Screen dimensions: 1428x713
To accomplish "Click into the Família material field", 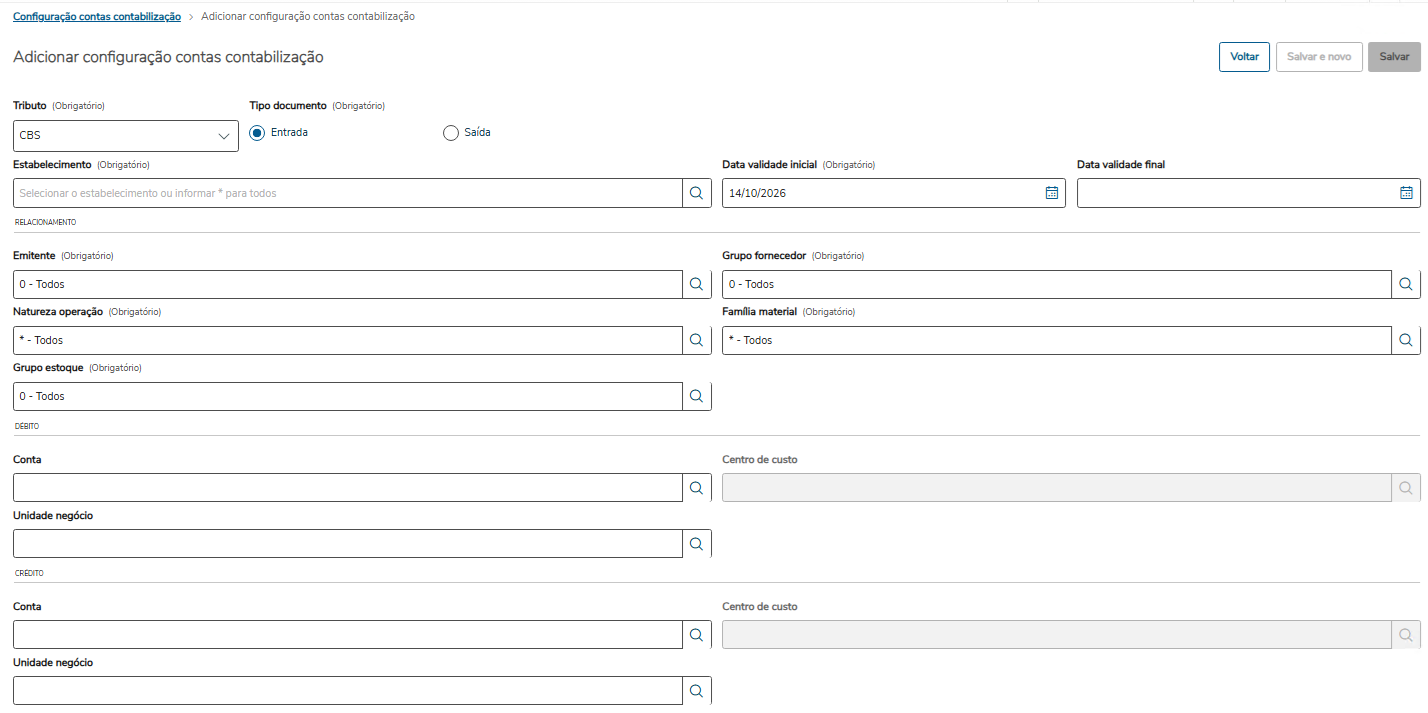I will pos(1057,340).
